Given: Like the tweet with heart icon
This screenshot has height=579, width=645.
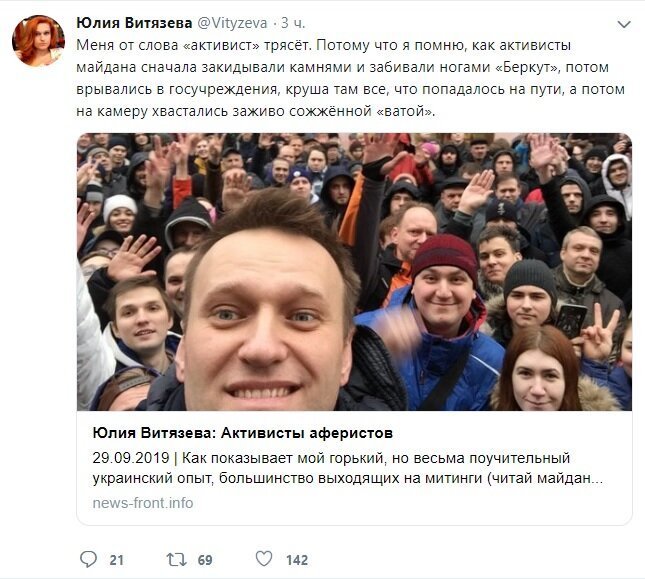Looking at the screenshot, I should pyautogui.click(x=264, y=559).
